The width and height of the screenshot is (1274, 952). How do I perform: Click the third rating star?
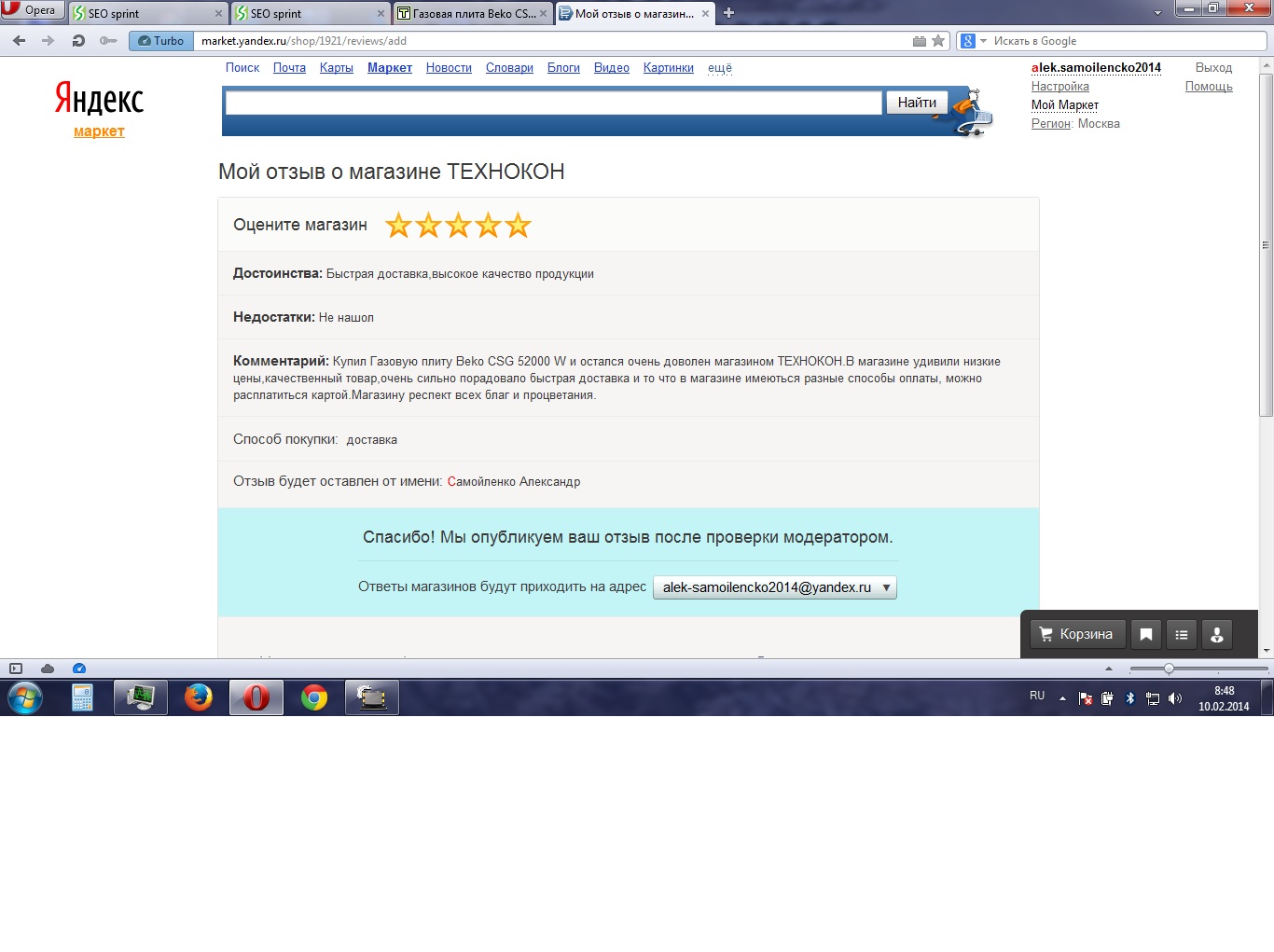pyautogui.click(x=458, y=225)
